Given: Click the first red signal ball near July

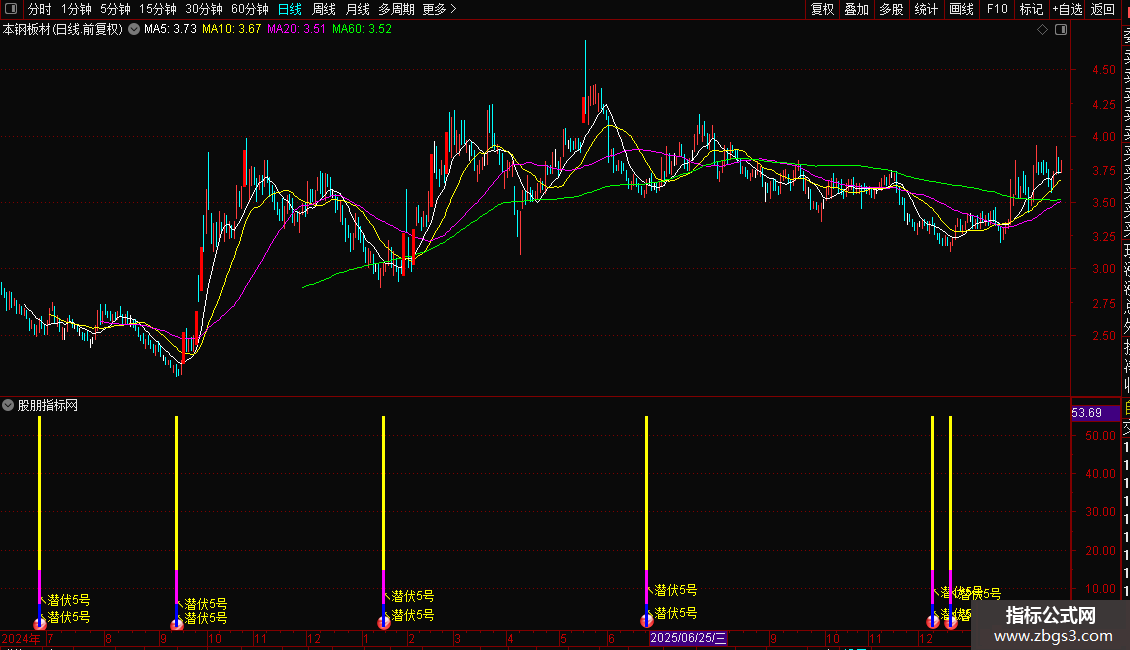Looking at the screenshot, I should [40, 623].
